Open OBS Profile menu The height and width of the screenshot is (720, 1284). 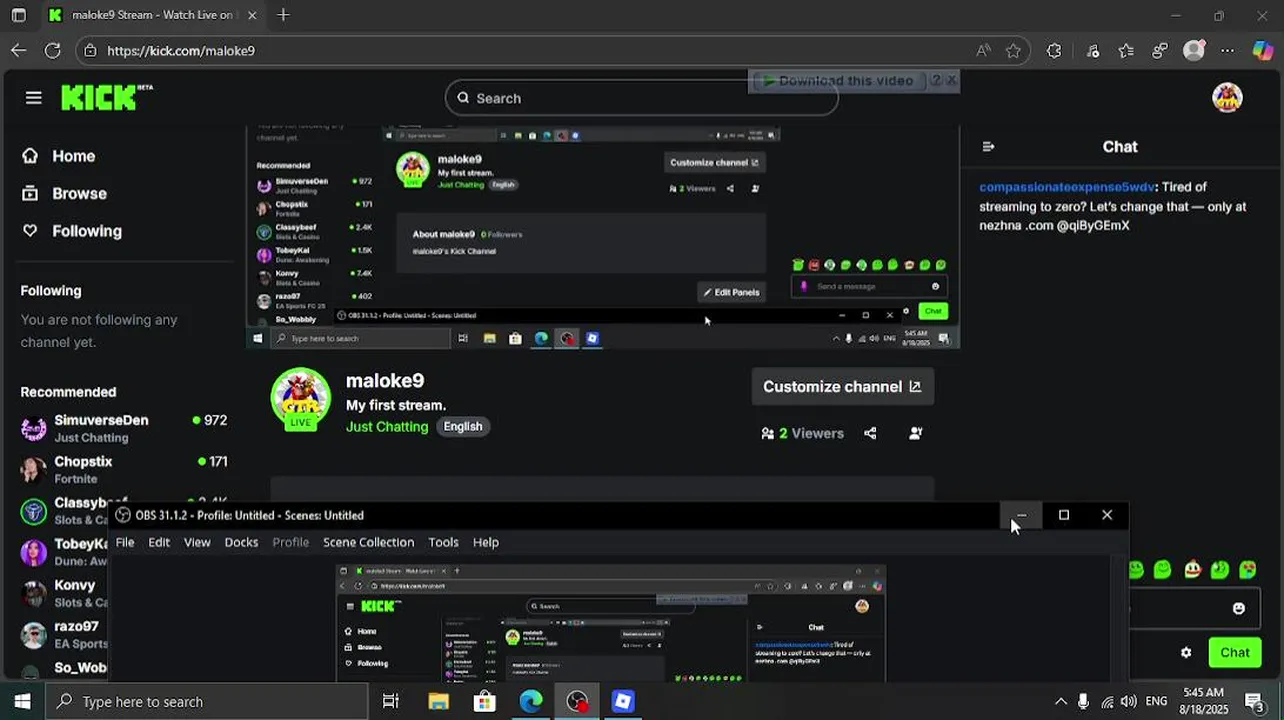tap(291, 542)
